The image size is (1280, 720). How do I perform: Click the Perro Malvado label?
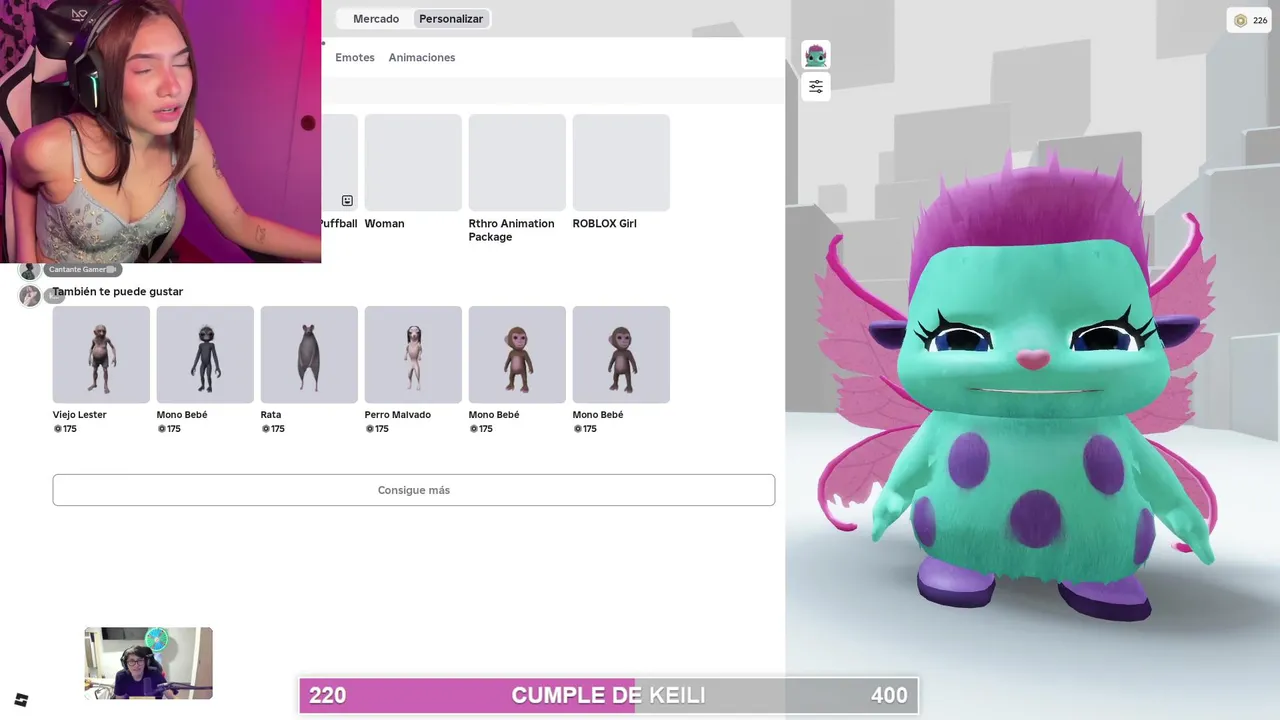point(398,415)
